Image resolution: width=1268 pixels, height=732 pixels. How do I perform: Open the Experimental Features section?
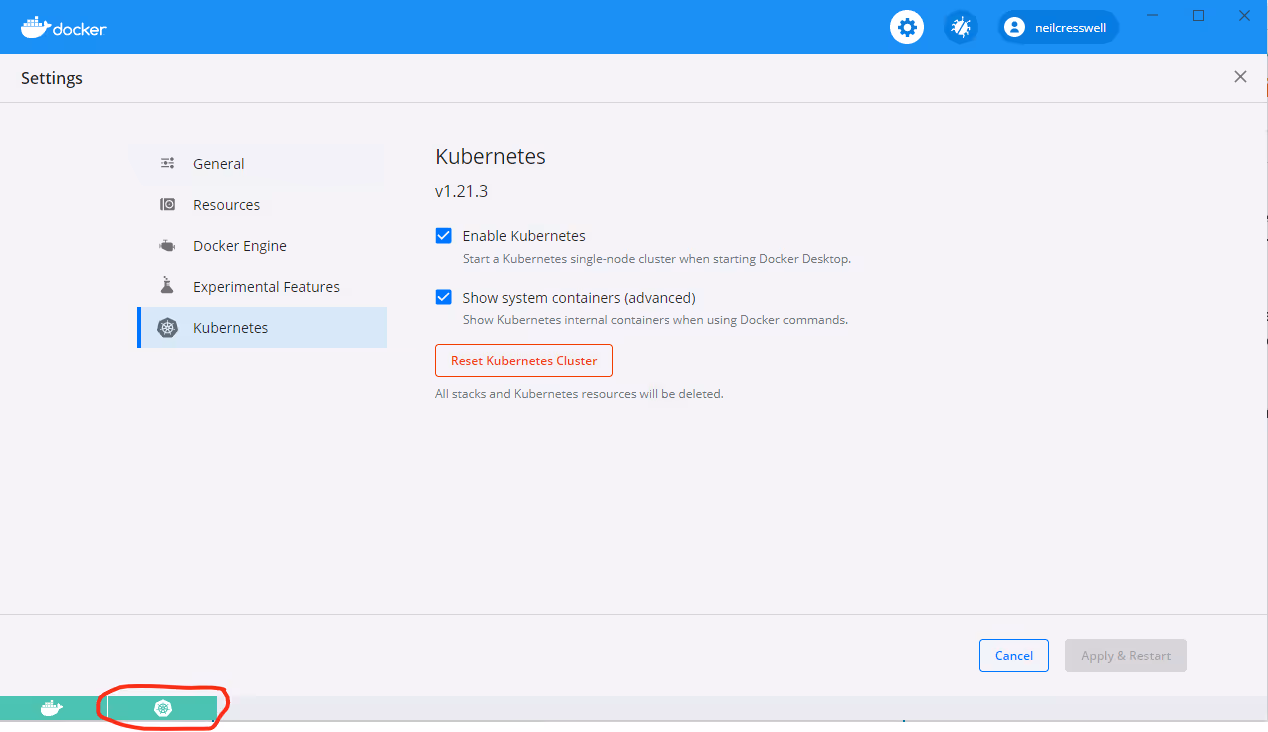[262, 287]
